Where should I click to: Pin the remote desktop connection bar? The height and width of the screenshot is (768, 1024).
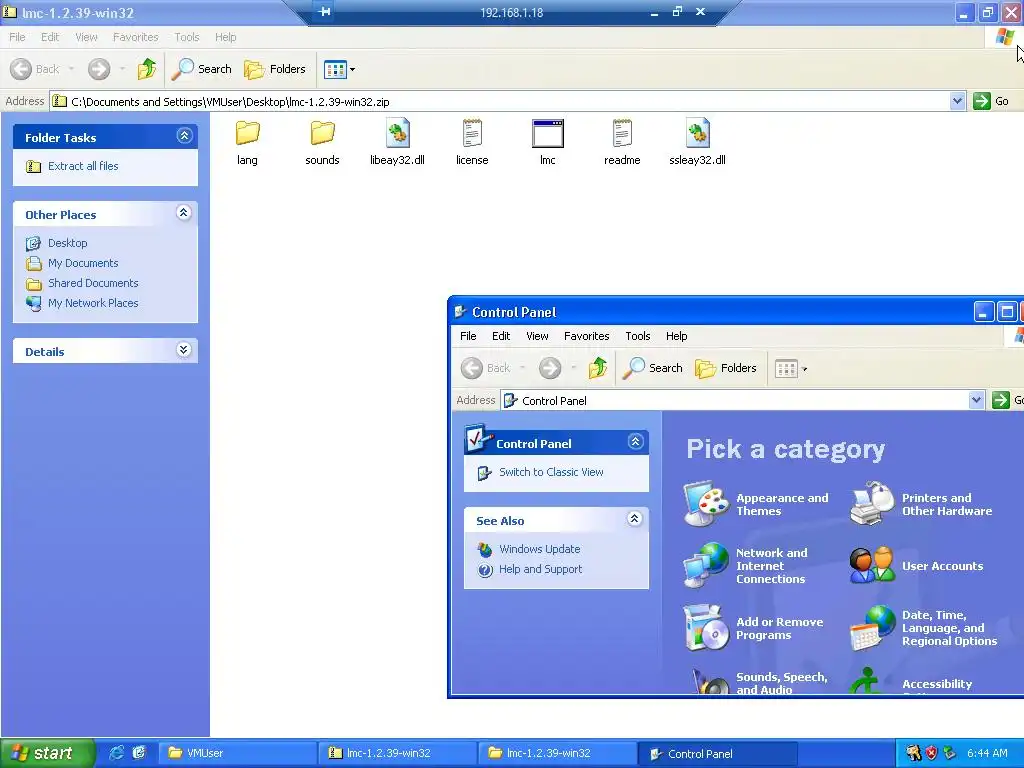[325, 12]
